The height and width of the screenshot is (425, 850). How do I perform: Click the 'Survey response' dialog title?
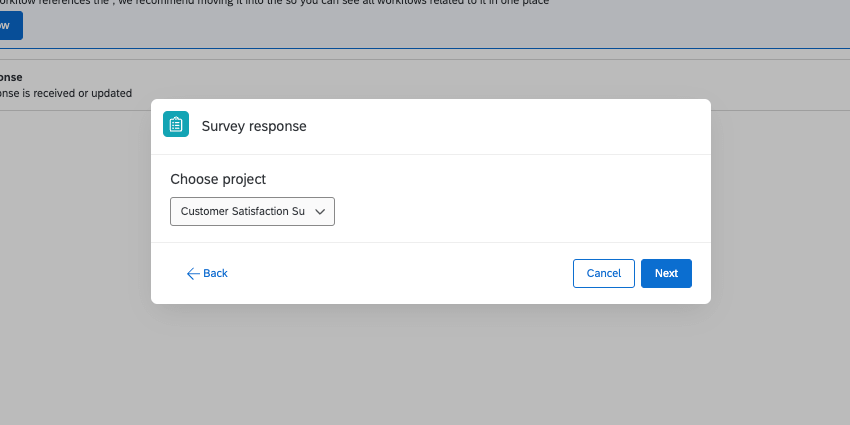pos(254,126)
